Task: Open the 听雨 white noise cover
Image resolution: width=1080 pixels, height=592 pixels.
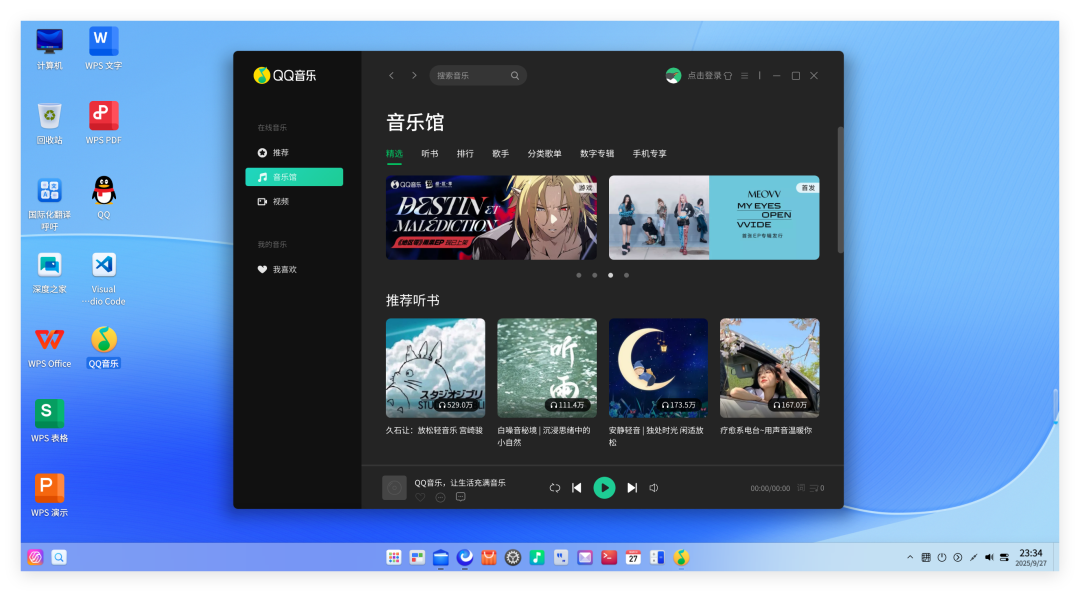Action: 547,368
